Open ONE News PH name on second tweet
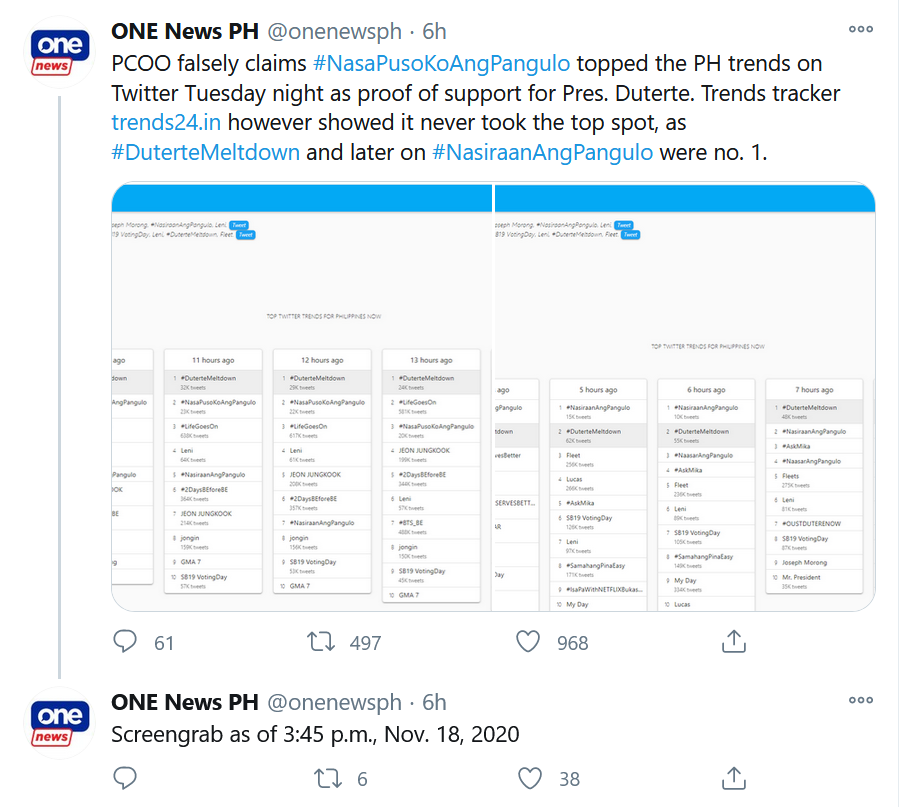 185,702
